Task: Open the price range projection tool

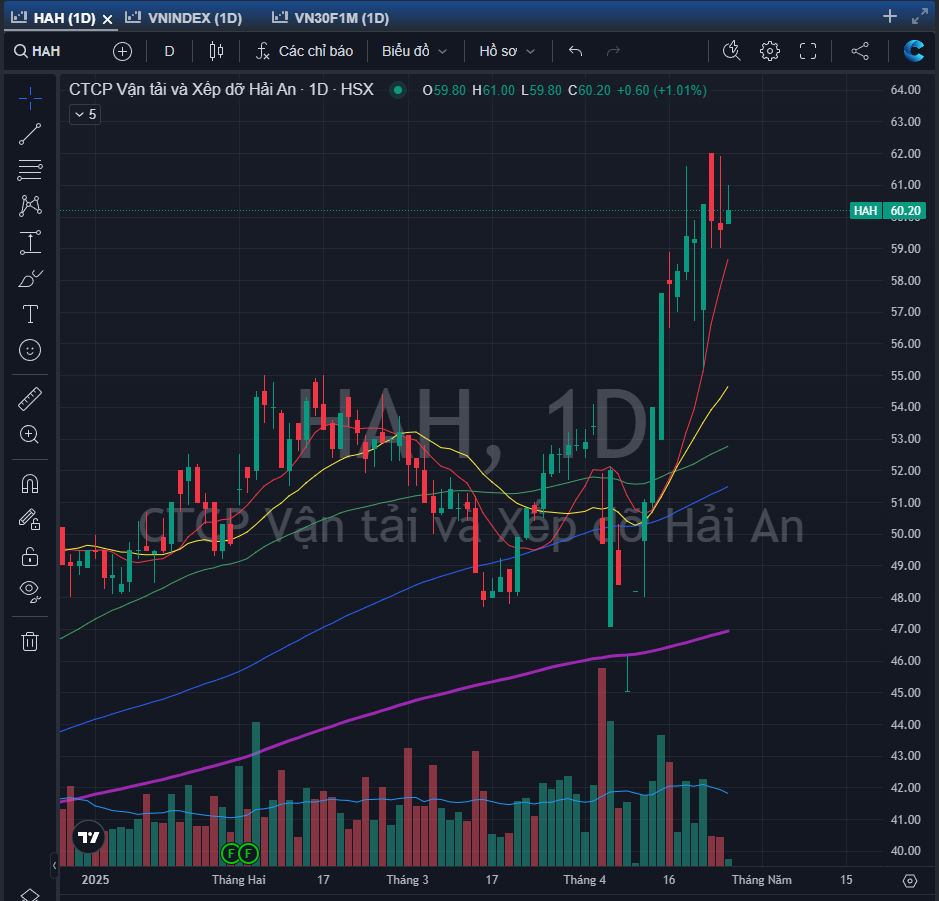Action: pos(30,242)
